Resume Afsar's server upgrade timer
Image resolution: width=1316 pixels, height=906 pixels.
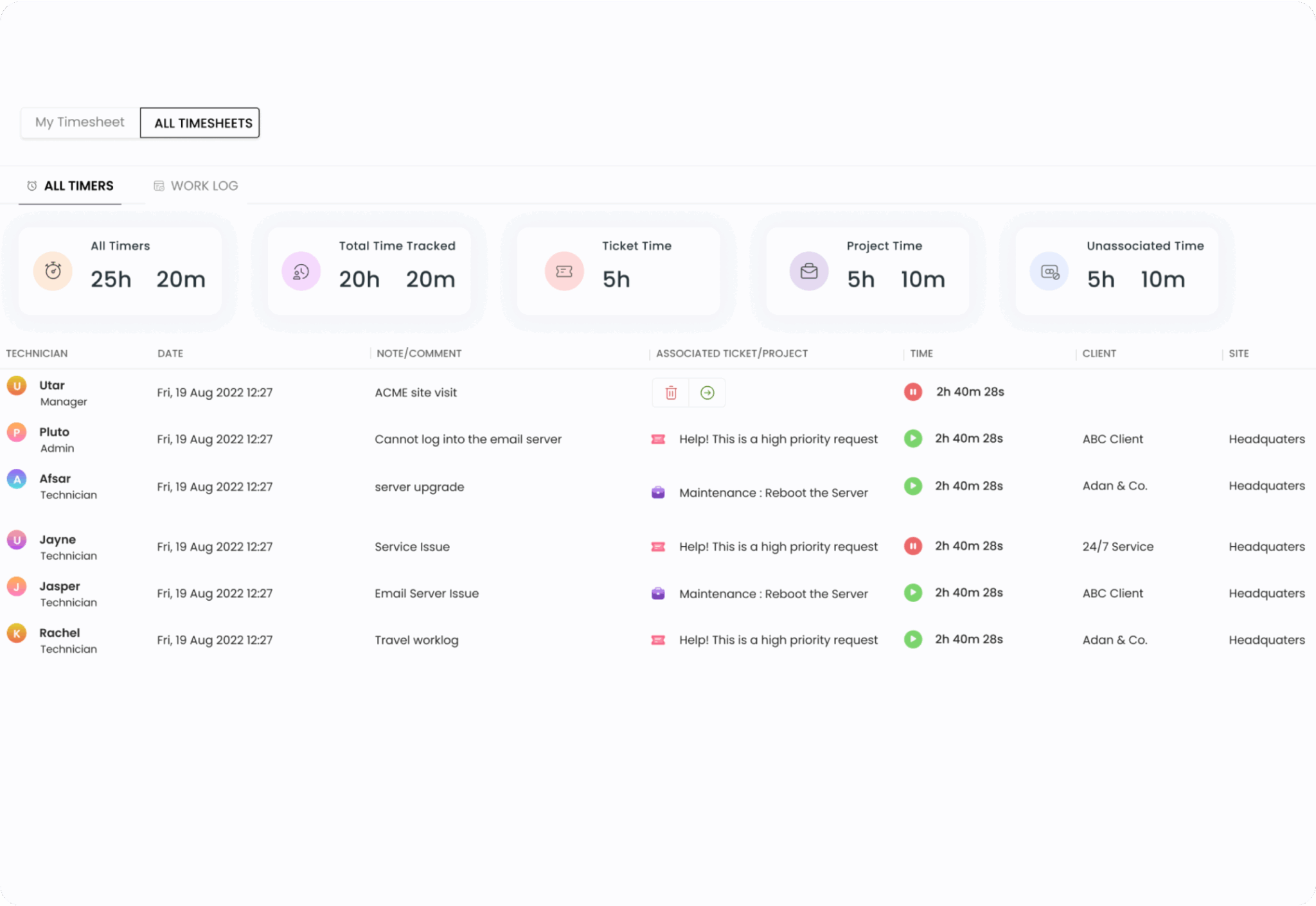click(x=912, y=486)
